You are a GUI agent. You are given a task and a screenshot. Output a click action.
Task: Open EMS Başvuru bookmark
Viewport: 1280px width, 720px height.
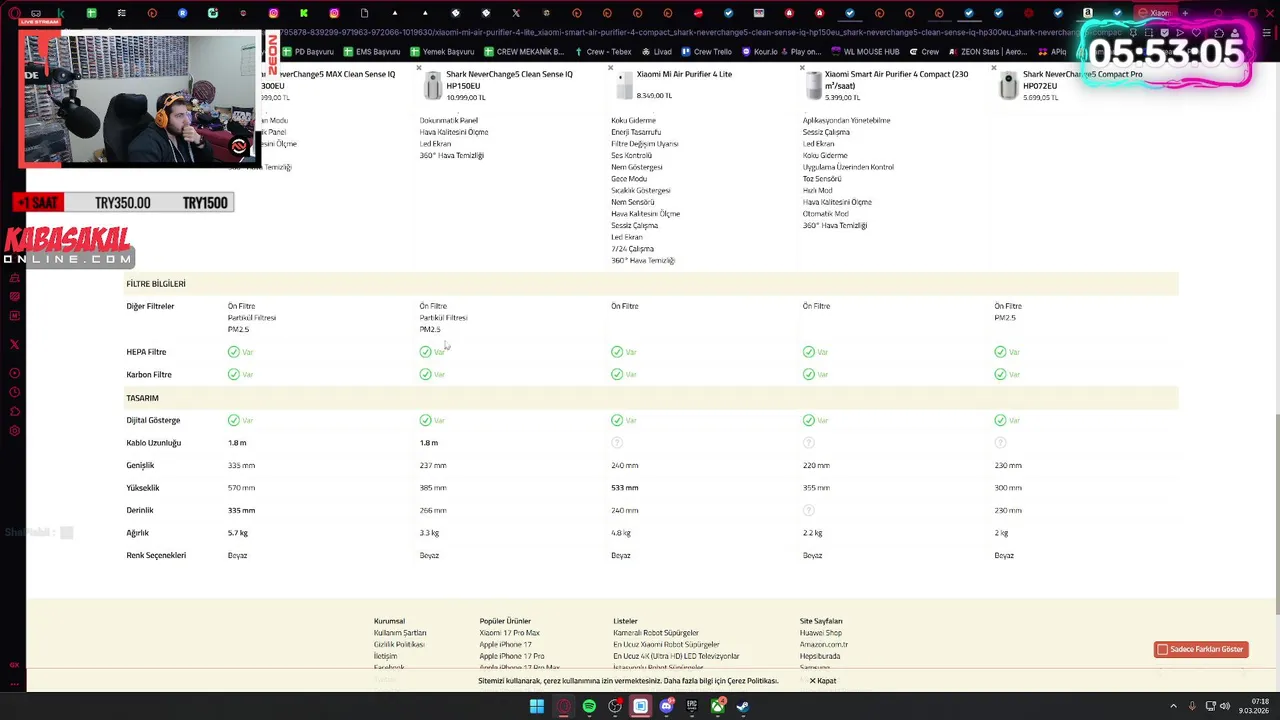coord(371,52)
